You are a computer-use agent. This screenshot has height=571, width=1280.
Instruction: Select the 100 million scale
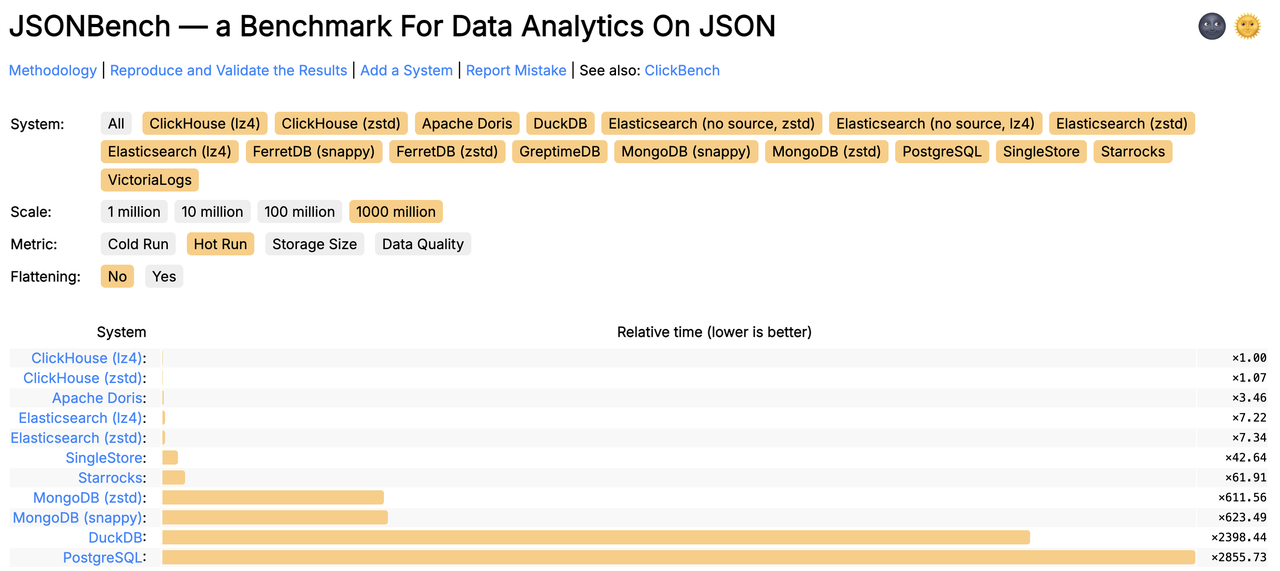pyautogui.click(x=300, y=212)
